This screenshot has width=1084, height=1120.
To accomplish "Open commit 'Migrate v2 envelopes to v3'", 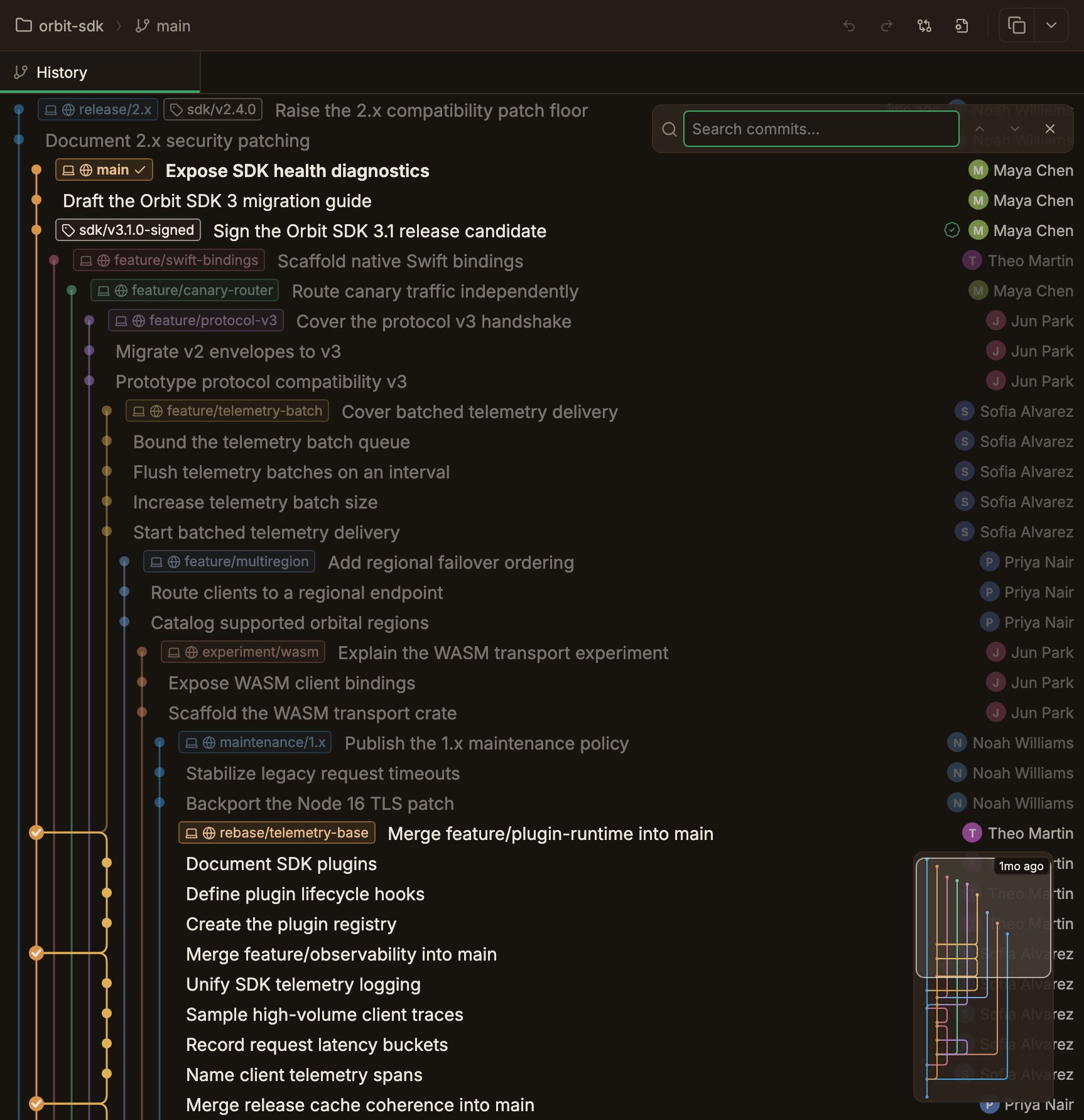I will [x=229, y=352].
